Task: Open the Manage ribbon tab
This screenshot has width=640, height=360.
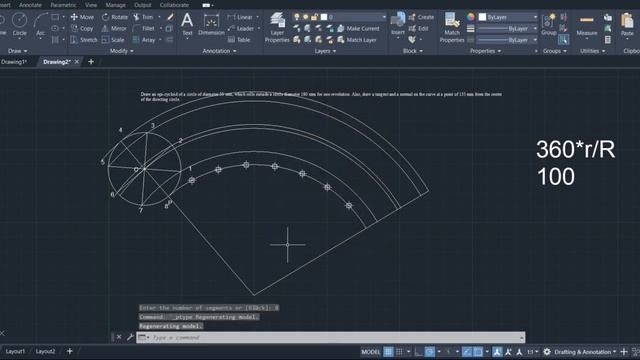Action: tap(116, 5)
